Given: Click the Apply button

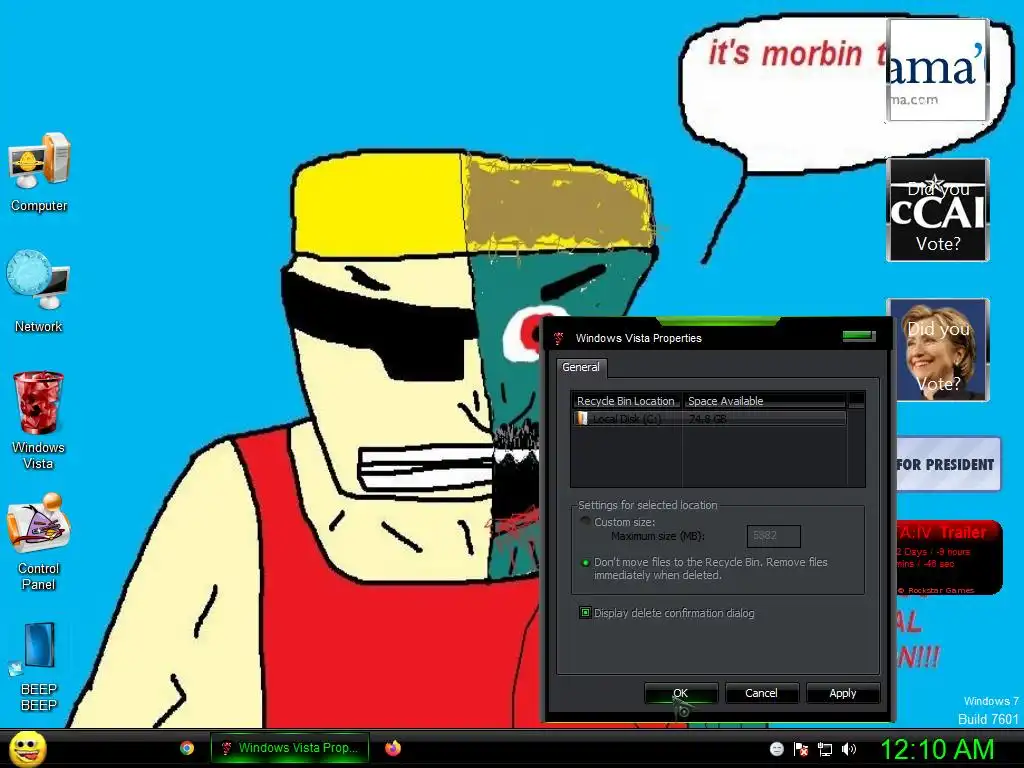Looking at the screenshot, I should point(842,693).
